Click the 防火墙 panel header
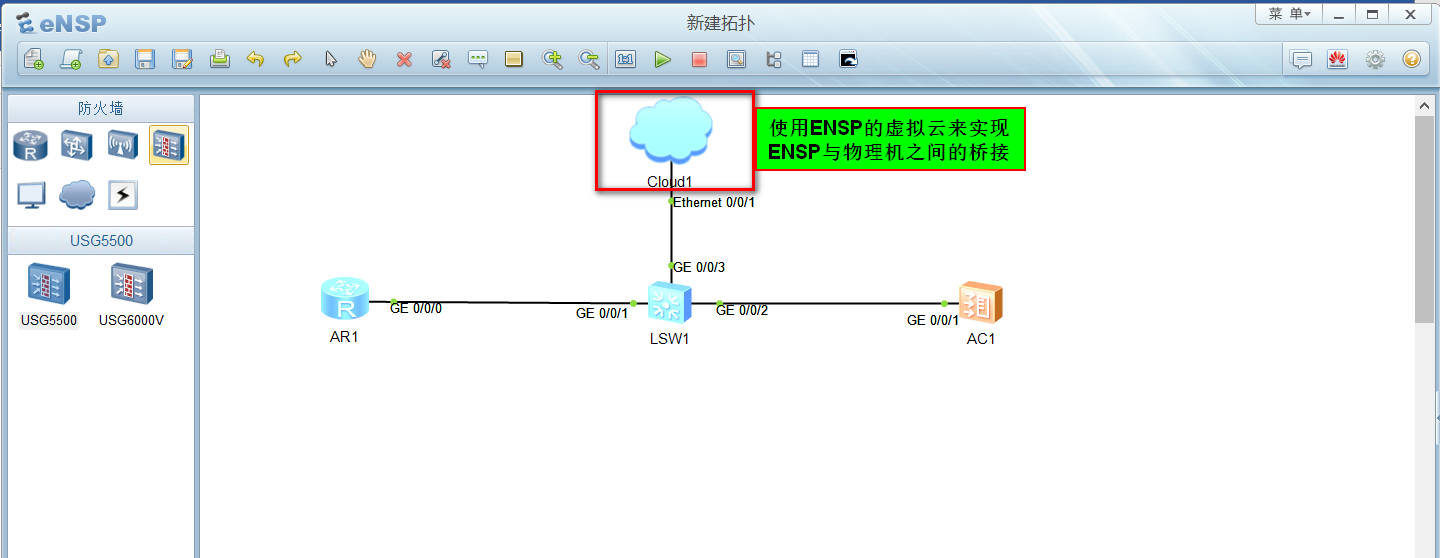 [101, 108]
